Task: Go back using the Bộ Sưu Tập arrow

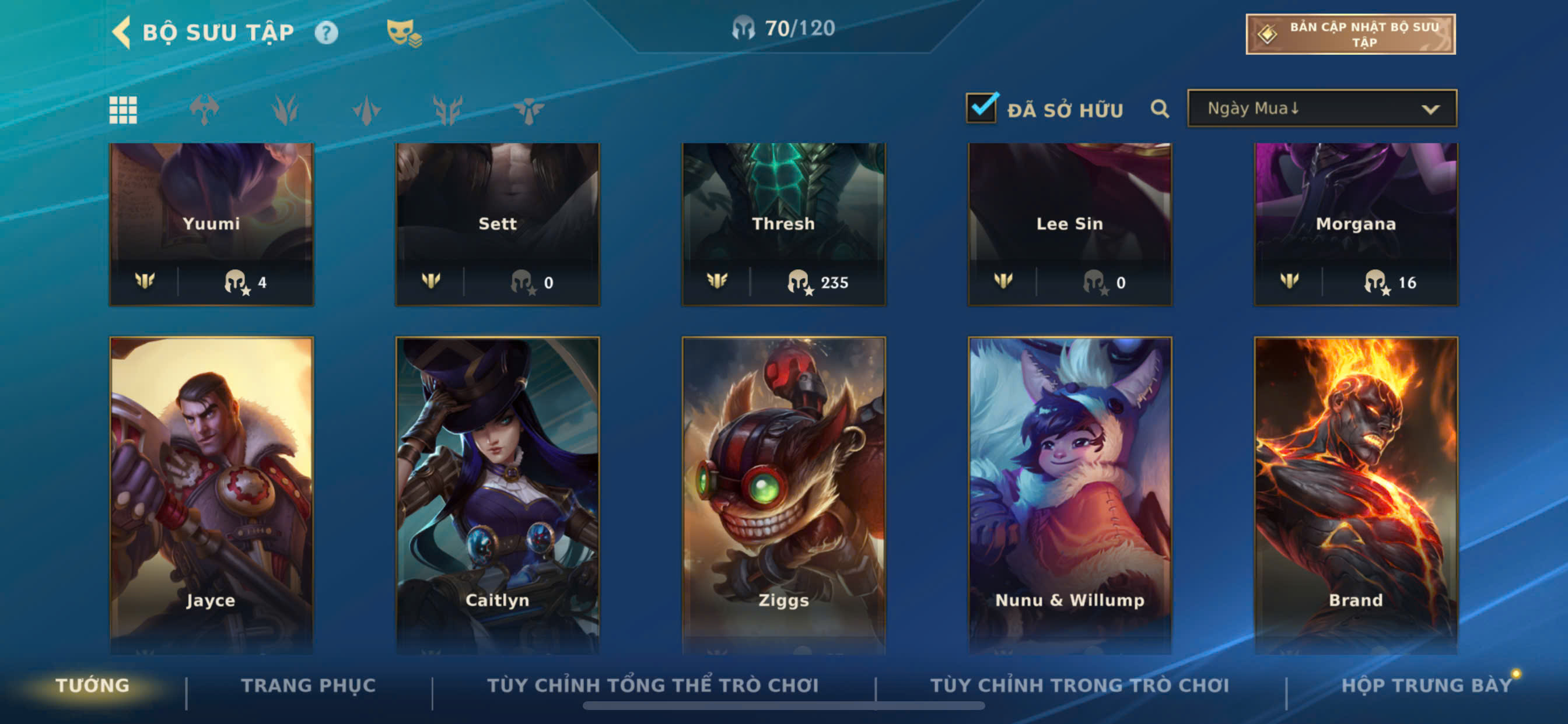Action: tap(122, 31)
